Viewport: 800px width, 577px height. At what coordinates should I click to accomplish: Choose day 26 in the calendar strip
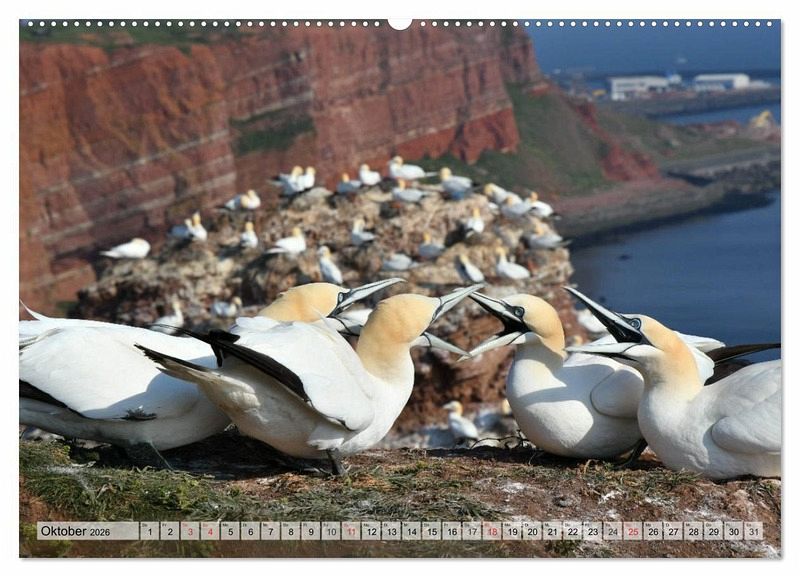click(653, 531)
